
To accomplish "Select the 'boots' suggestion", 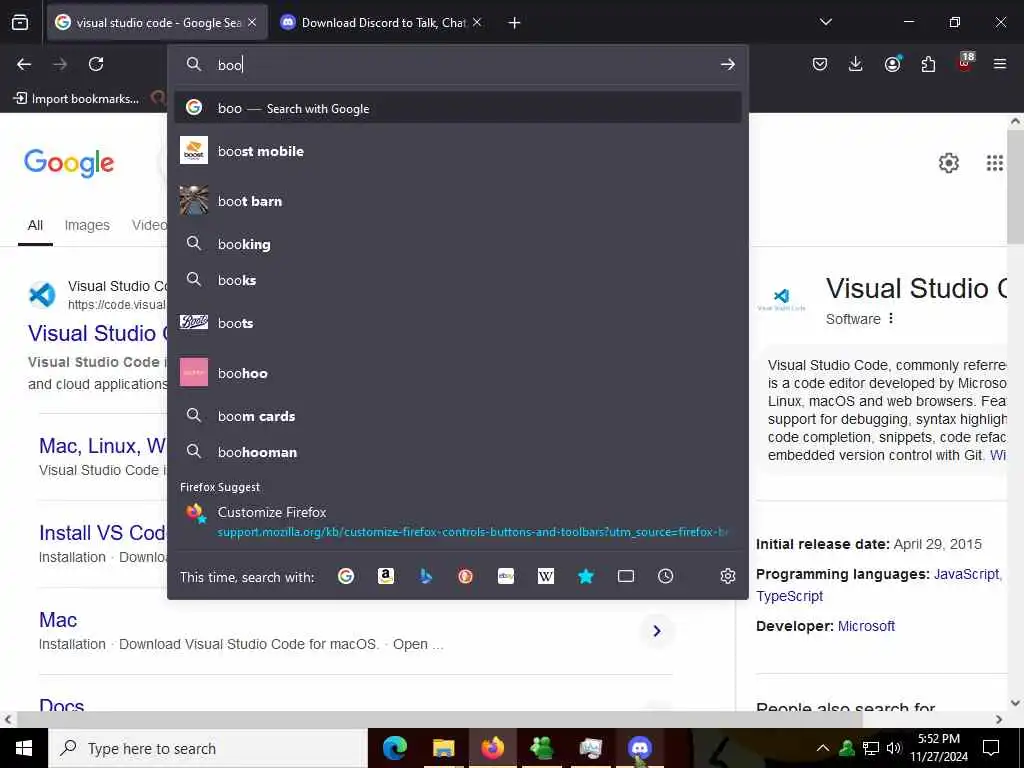I will point(457,323).
